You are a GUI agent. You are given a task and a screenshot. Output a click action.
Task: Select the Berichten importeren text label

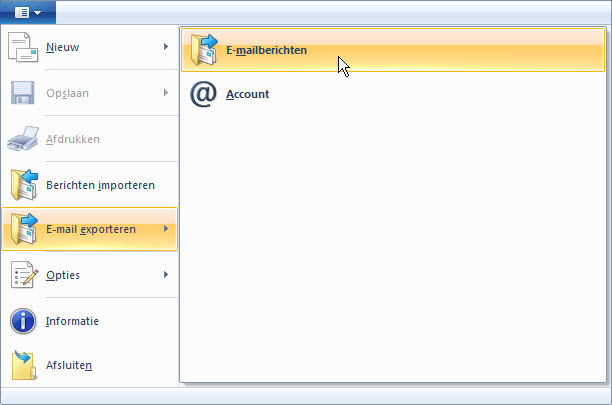[100, 185]
